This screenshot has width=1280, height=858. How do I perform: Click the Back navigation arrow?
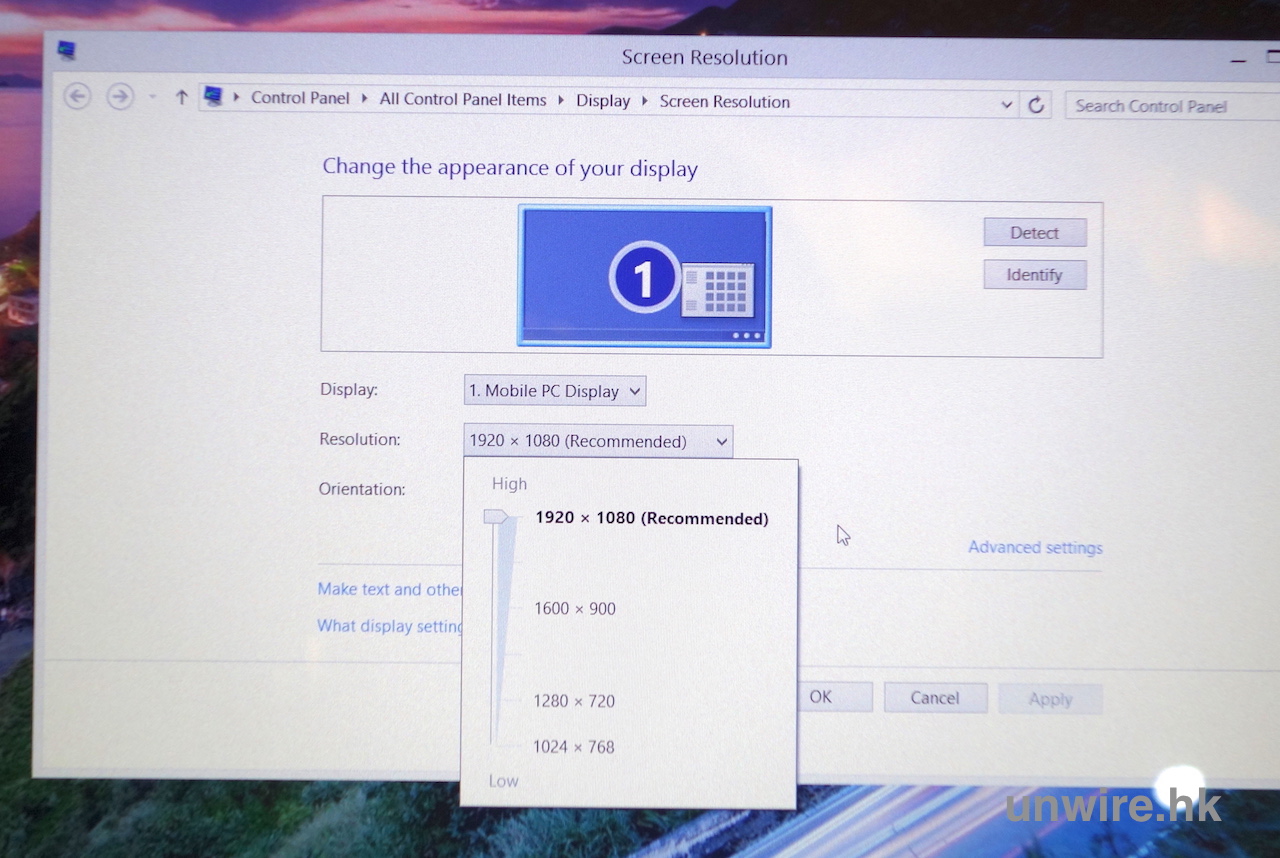click(77, 97)
